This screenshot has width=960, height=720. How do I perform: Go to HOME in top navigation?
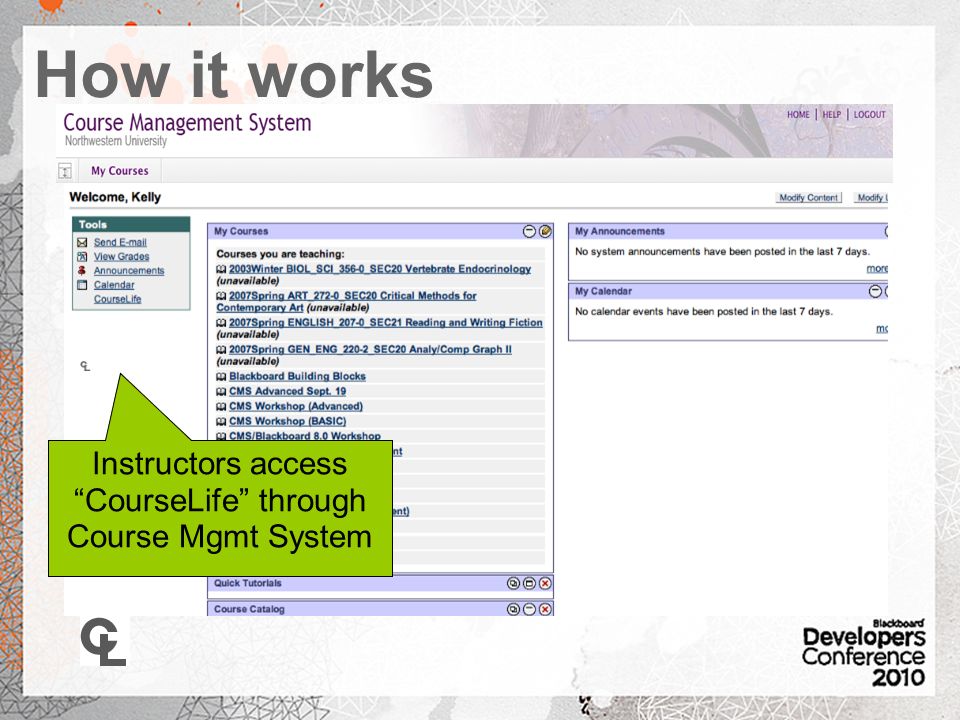coord(798,114)
